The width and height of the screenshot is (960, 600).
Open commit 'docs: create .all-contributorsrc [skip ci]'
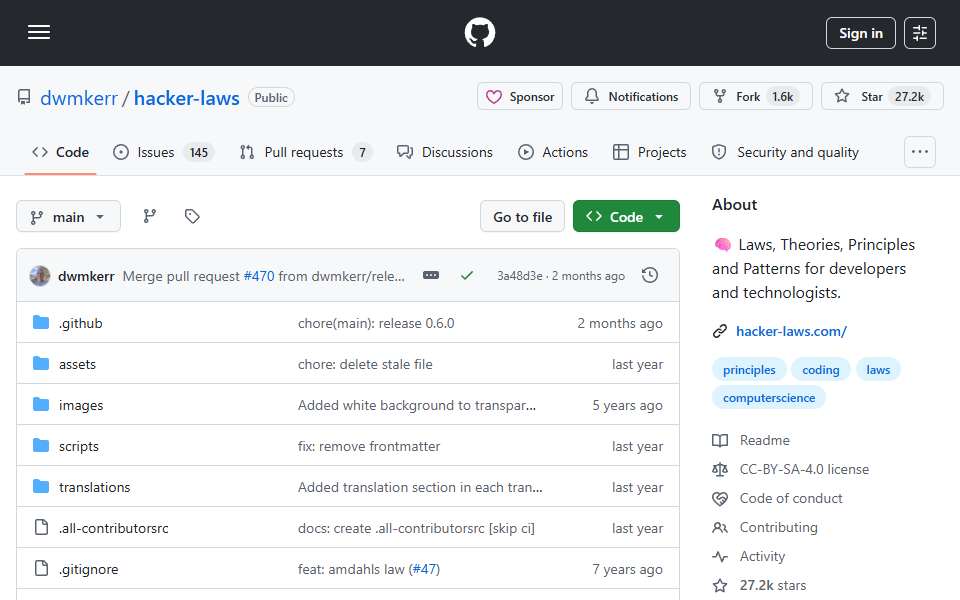click(x=416, y=528)
